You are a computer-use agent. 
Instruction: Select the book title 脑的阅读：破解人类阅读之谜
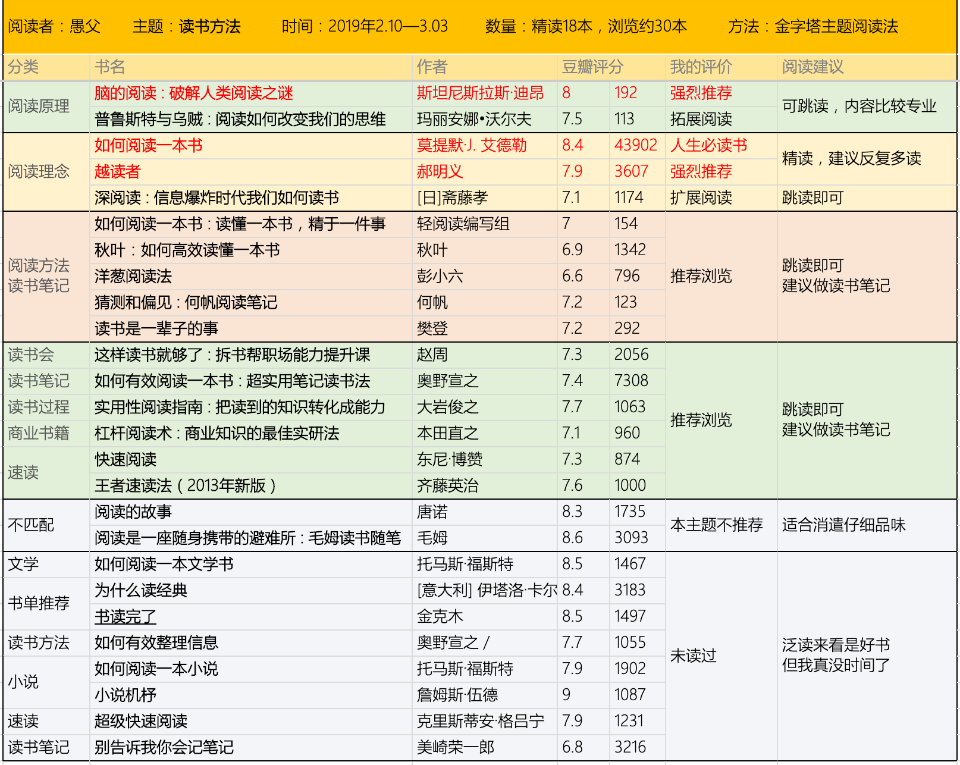pos(193,93)
